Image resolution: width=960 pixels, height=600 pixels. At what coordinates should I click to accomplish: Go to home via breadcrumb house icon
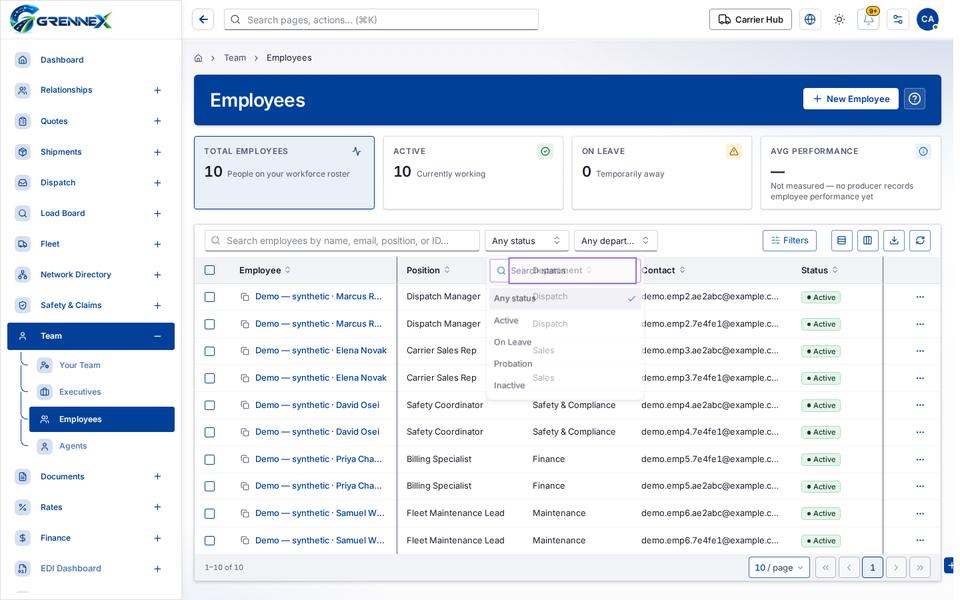tap(198, 58)
